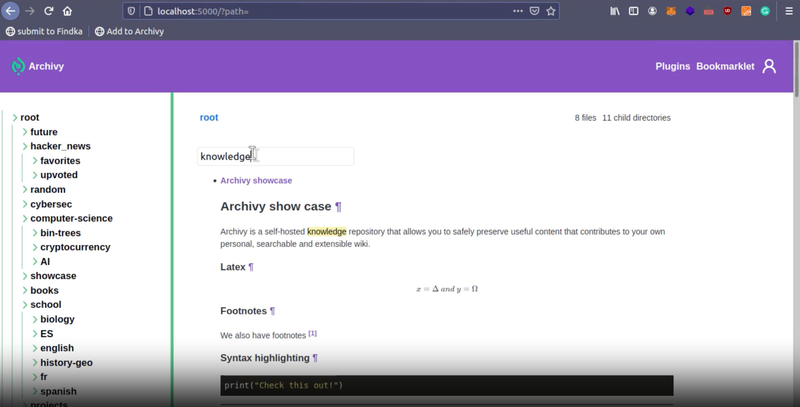Open the Bookmarklet page

tap(725, 66)
